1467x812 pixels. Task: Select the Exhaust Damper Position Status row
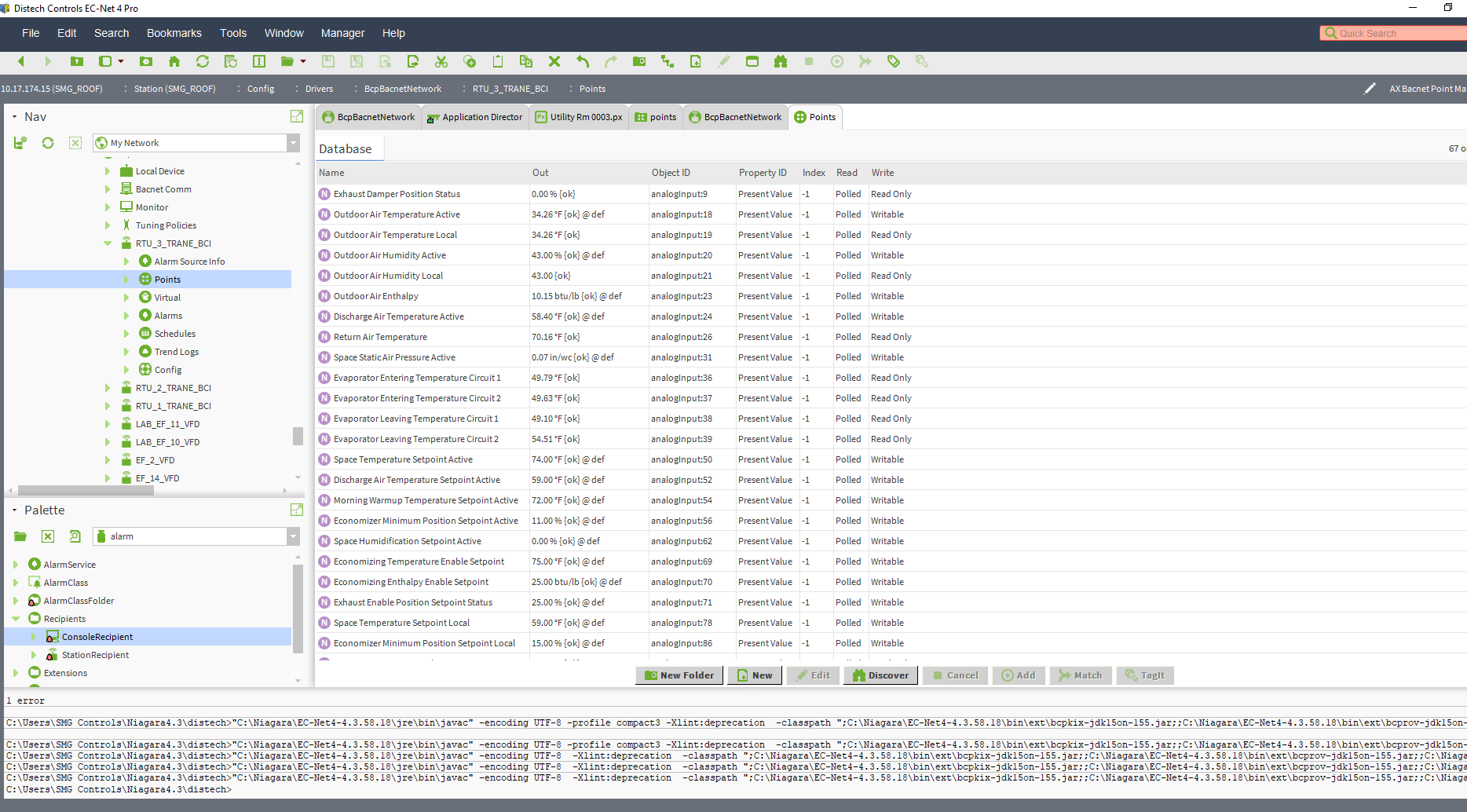(x=891, y=194)
